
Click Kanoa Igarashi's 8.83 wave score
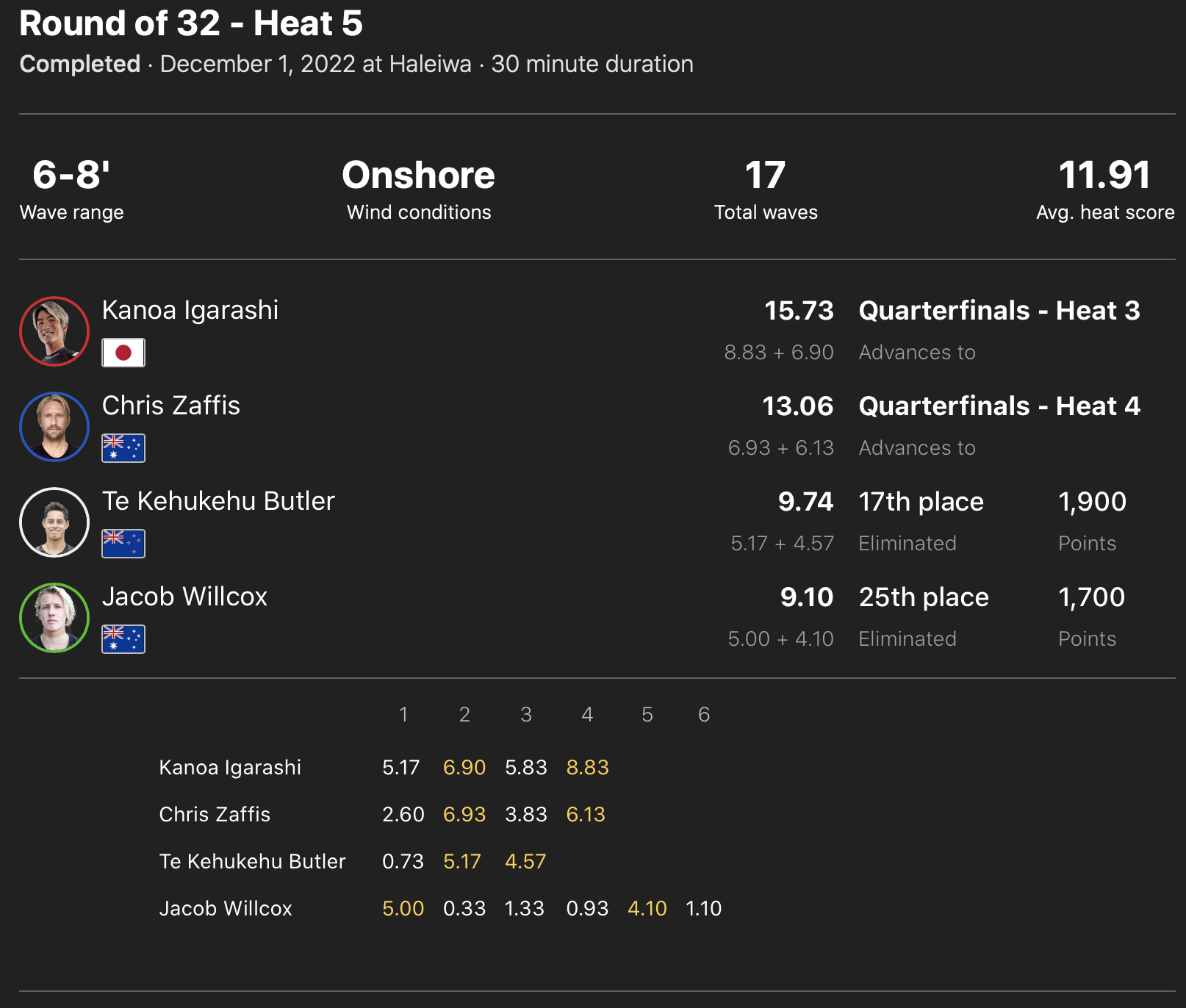coord(587,768)
